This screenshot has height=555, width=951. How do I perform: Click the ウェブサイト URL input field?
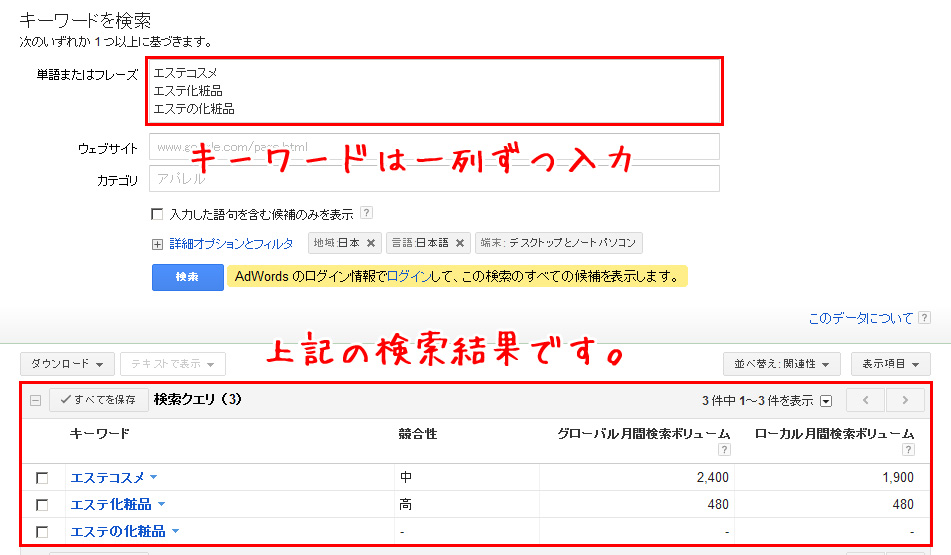coord(434,147)
